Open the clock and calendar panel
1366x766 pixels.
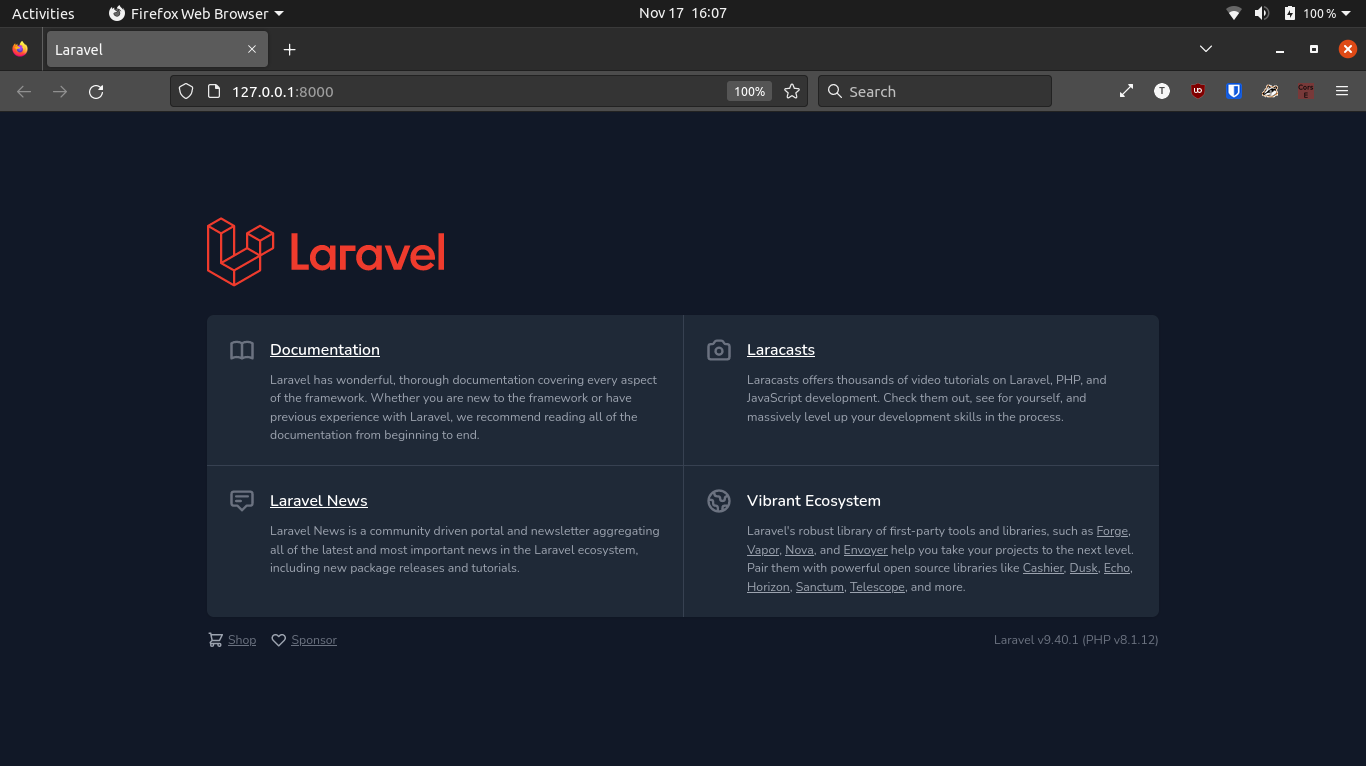(x=683, y=13)
